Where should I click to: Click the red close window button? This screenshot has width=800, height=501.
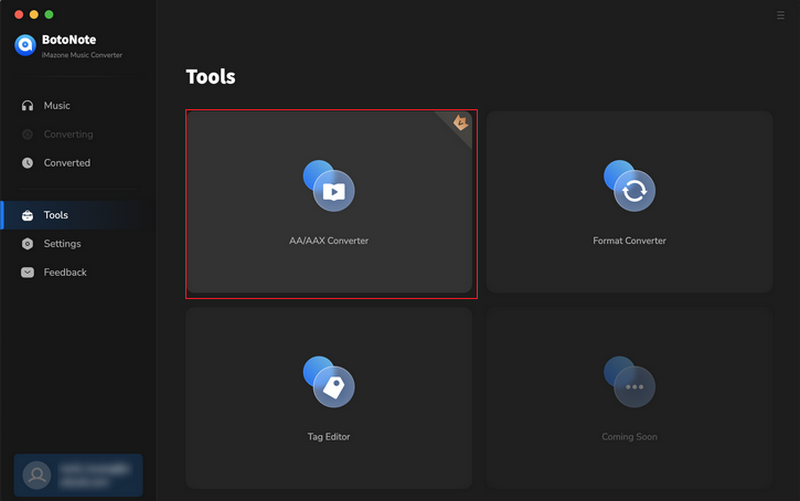15,15
